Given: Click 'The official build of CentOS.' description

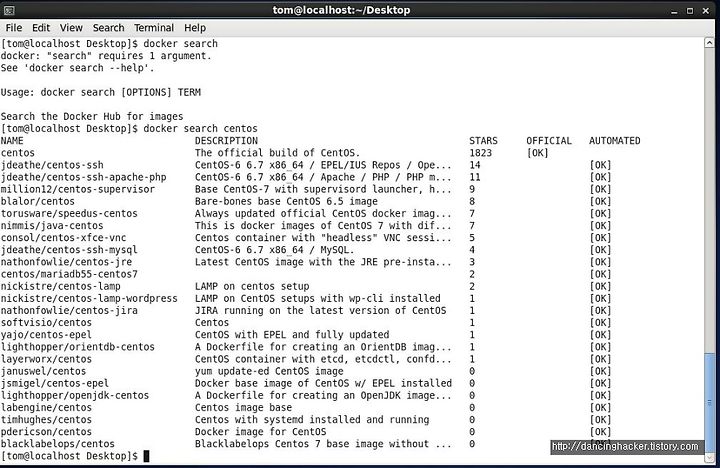Looking at the screenshot, I should (277, 153).
